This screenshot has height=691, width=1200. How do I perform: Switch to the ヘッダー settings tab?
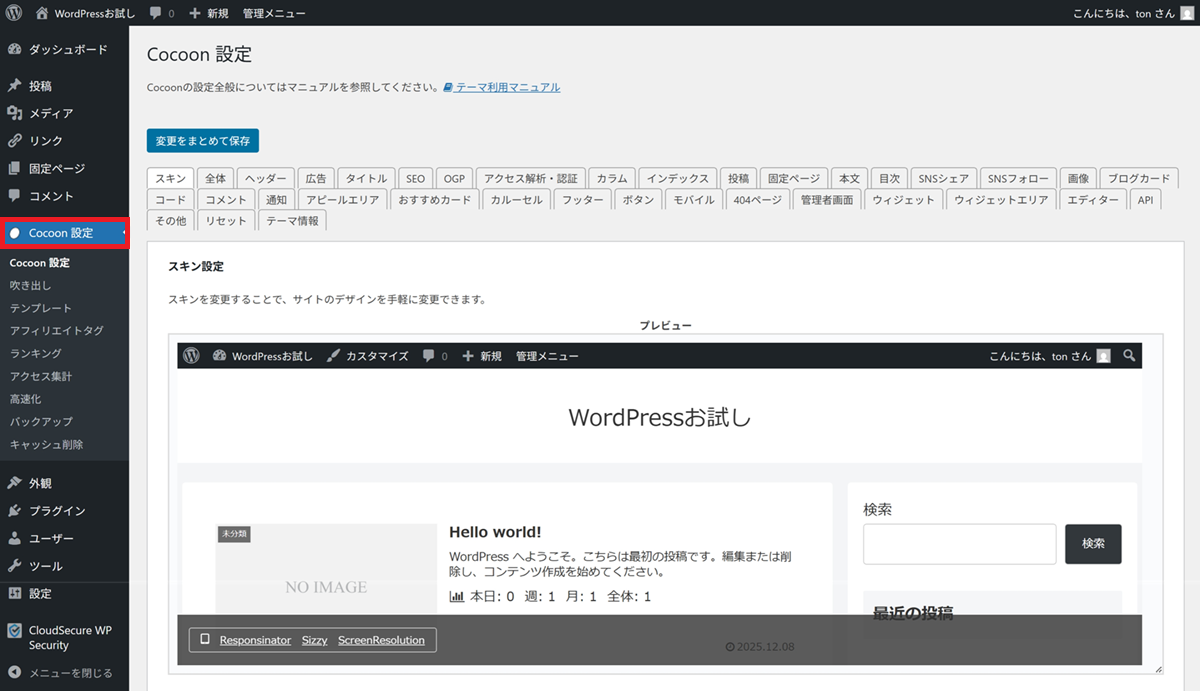266,179
